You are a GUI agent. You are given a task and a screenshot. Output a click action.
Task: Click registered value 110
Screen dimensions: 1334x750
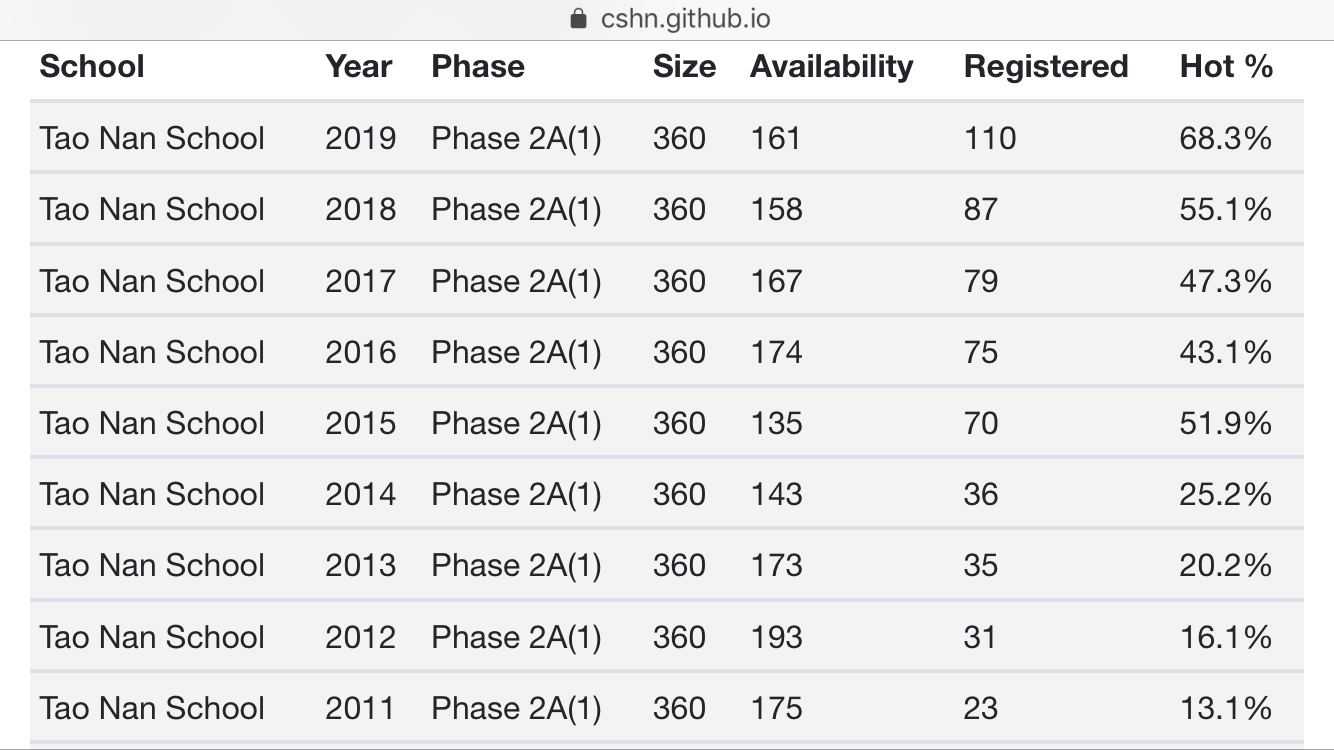click(x=989, y=138)
